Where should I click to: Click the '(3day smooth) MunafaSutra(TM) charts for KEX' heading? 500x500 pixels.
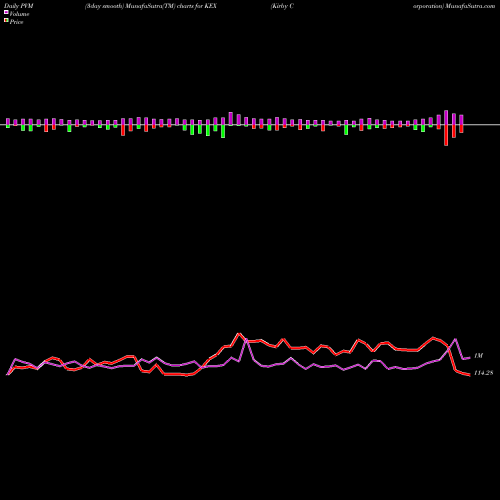click(x=151, y=6)
